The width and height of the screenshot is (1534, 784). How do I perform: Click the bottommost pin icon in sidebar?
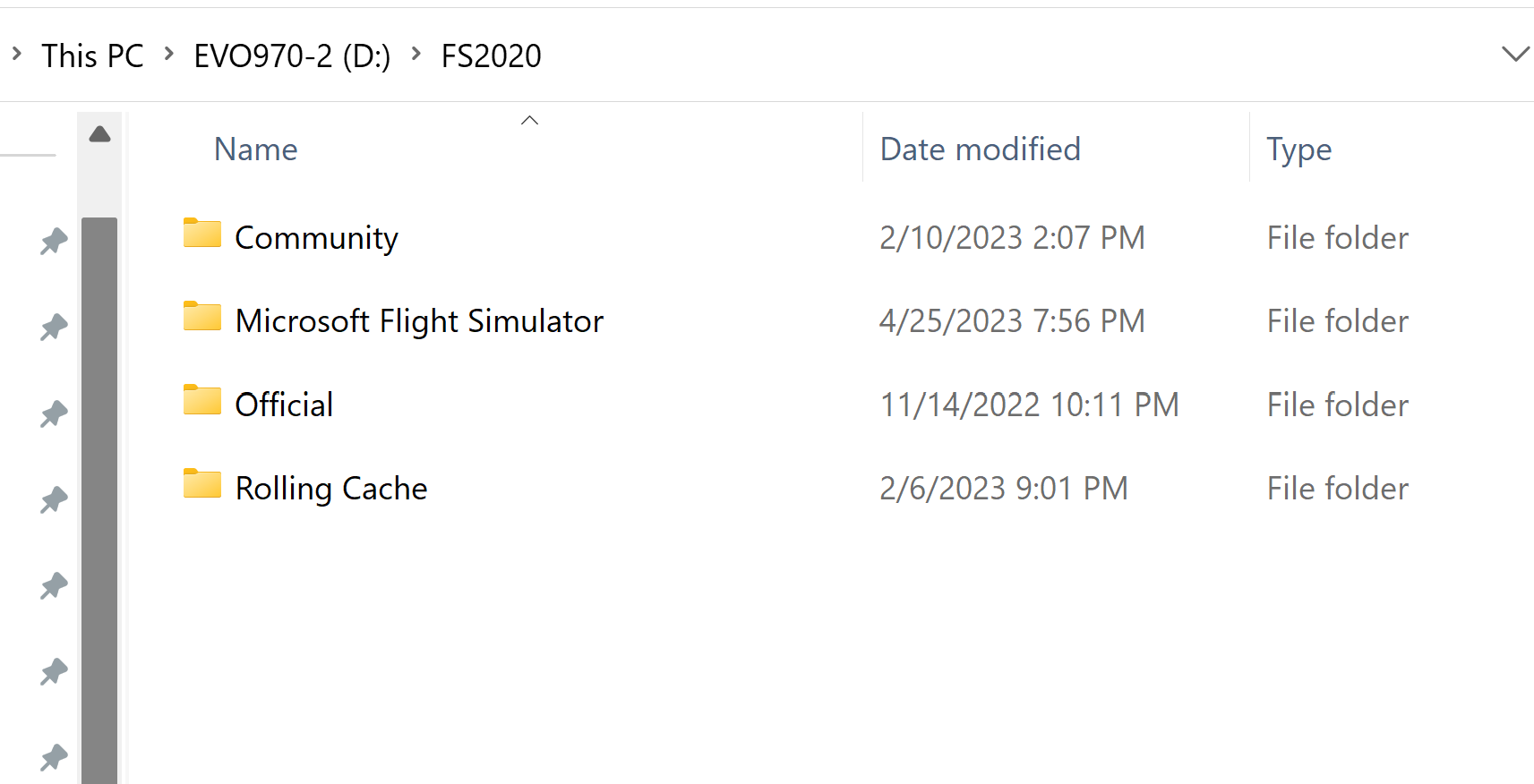(x=54, y=757)
